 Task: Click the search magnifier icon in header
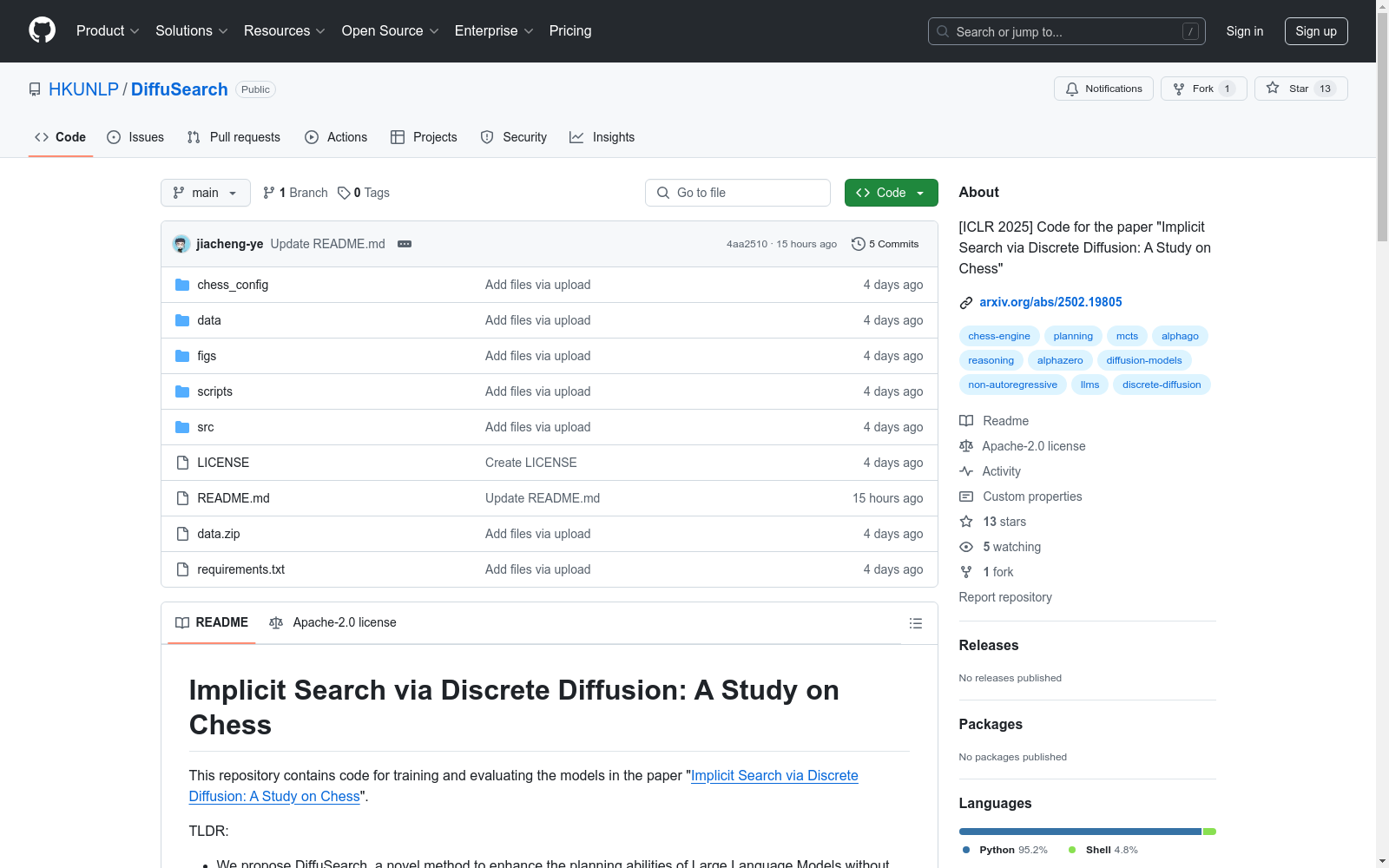point(943,31)
